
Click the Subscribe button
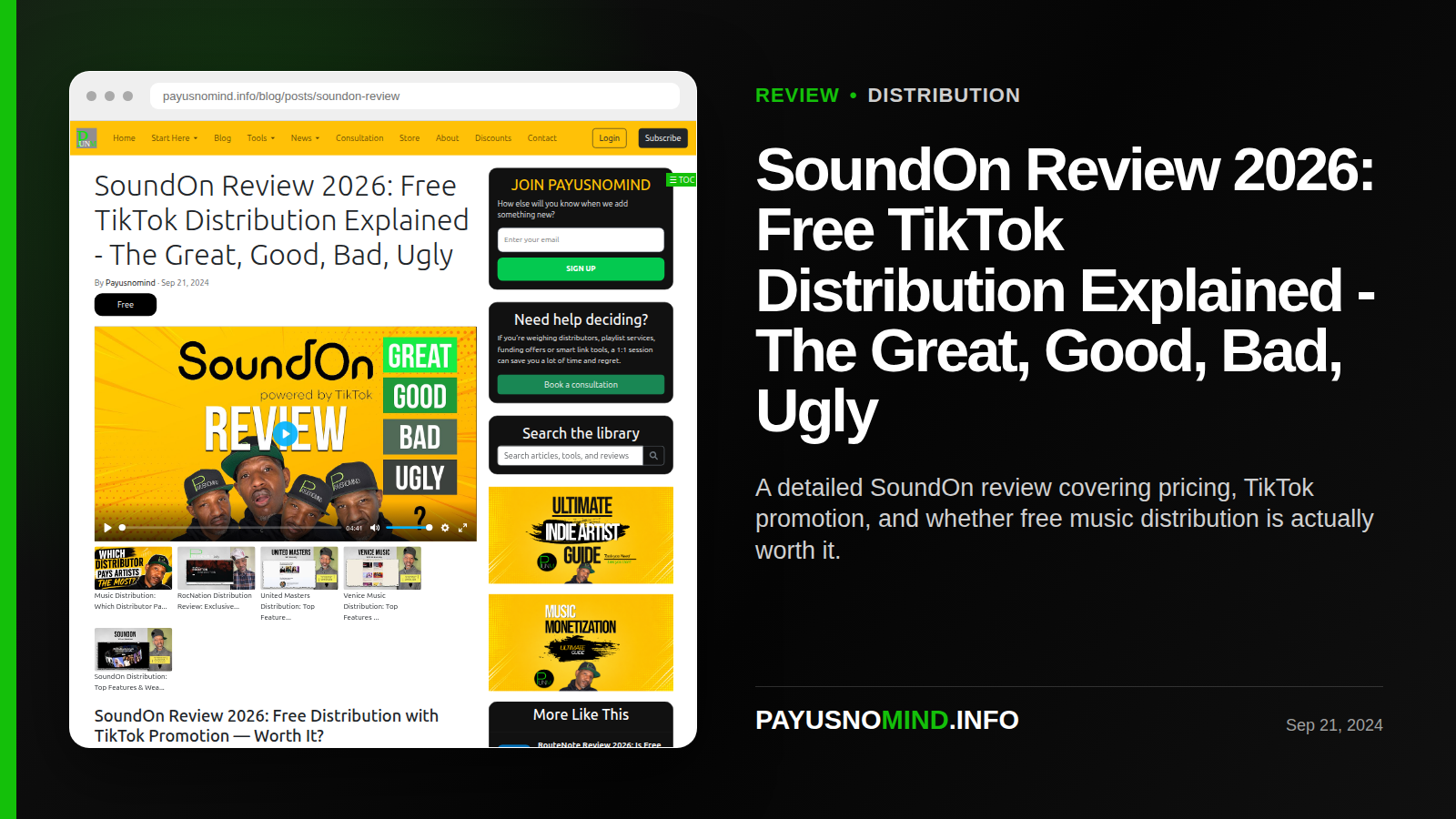click(x=662, y=138)
